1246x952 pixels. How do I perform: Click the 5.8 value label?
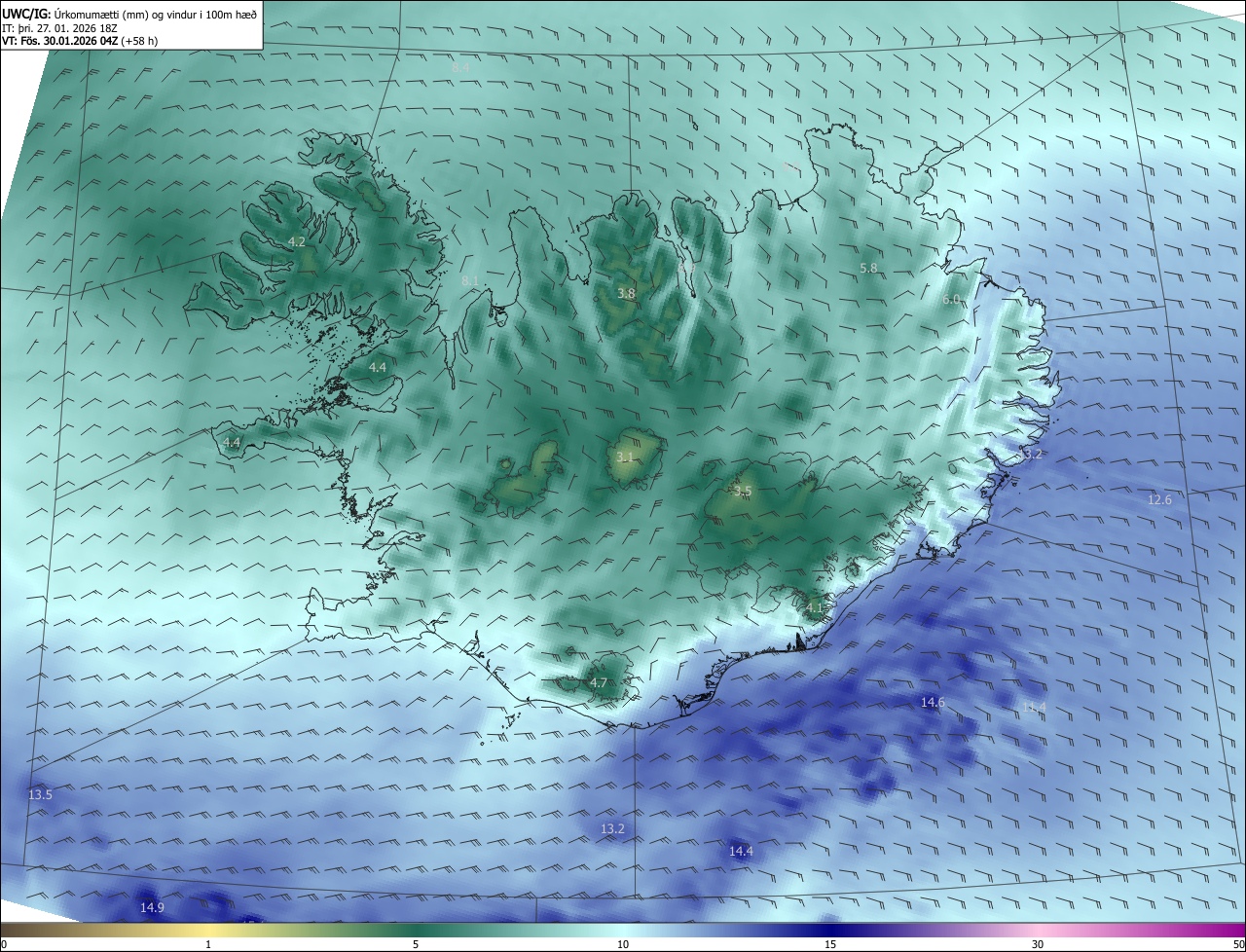click(868, 268)
